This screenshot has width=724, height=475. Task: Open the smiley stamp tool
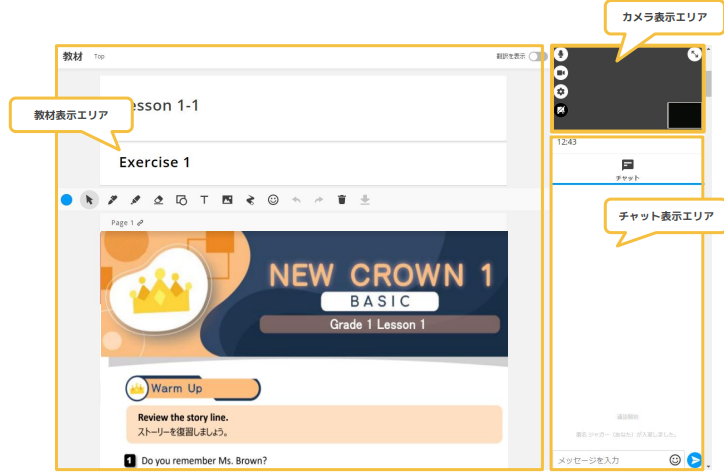tap(273, 200)
